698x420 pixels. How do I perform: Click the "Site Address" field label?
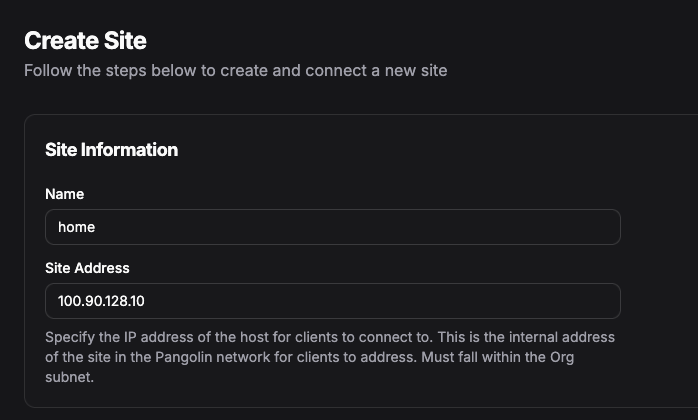click(88, 268)
